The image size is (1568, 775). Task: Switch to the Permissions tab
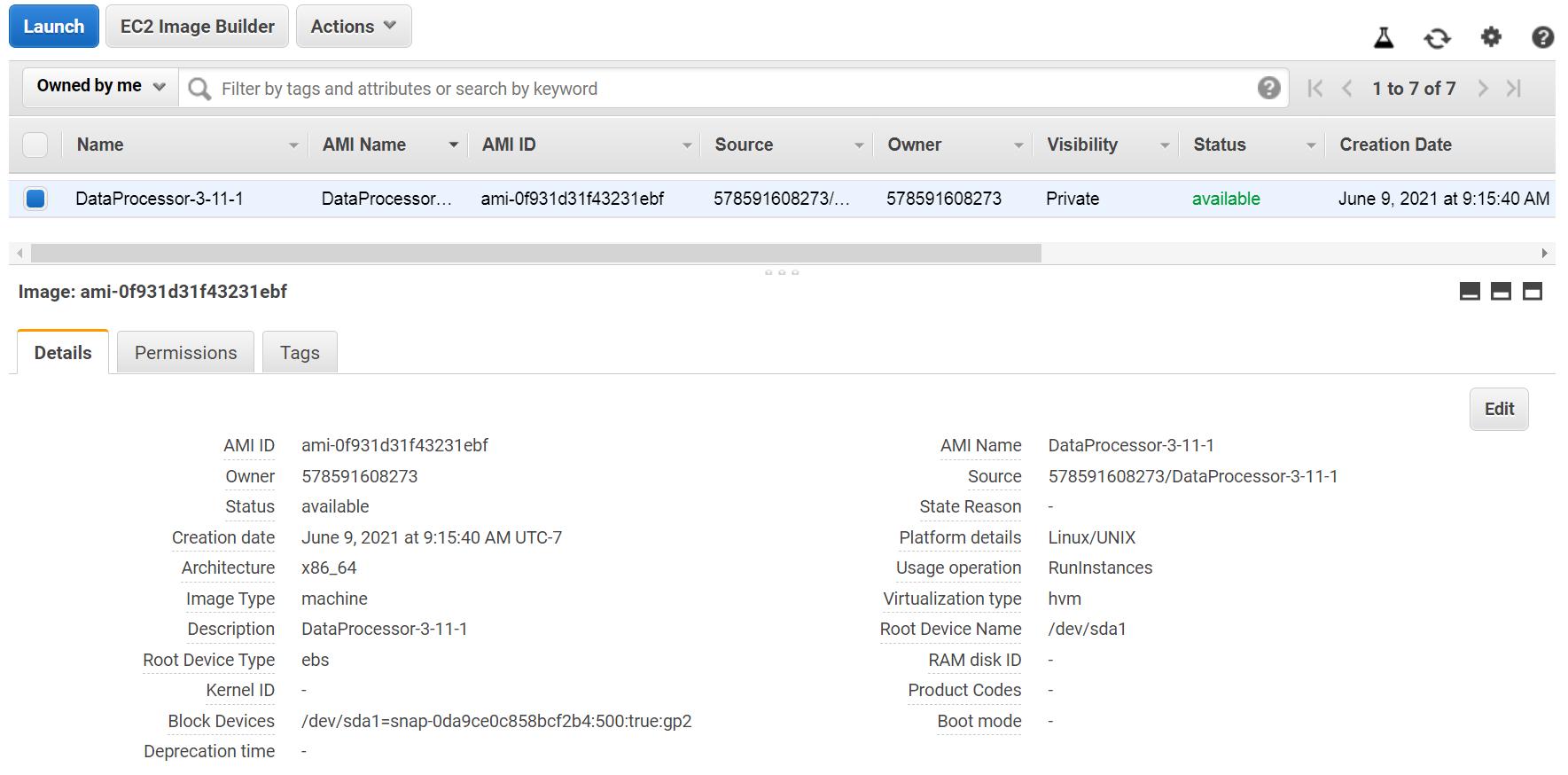click(185, 353)
